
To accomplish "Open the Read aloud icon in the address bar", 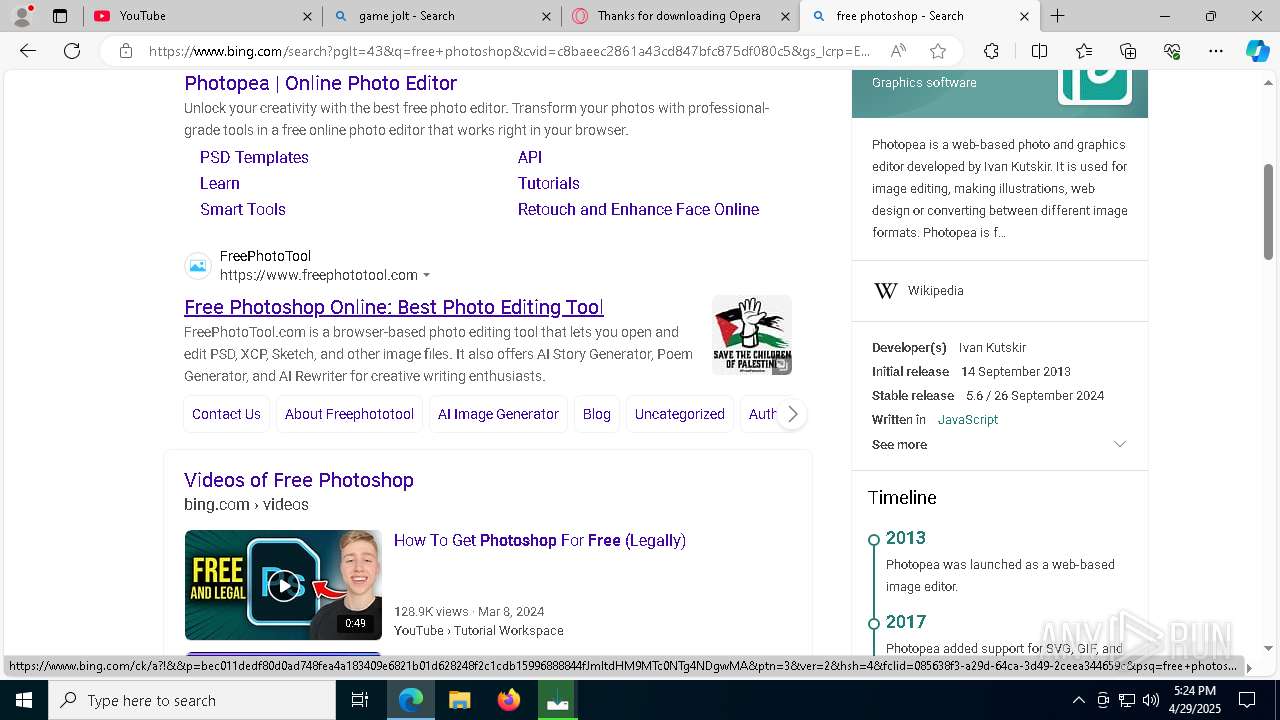I will point(898,51).
